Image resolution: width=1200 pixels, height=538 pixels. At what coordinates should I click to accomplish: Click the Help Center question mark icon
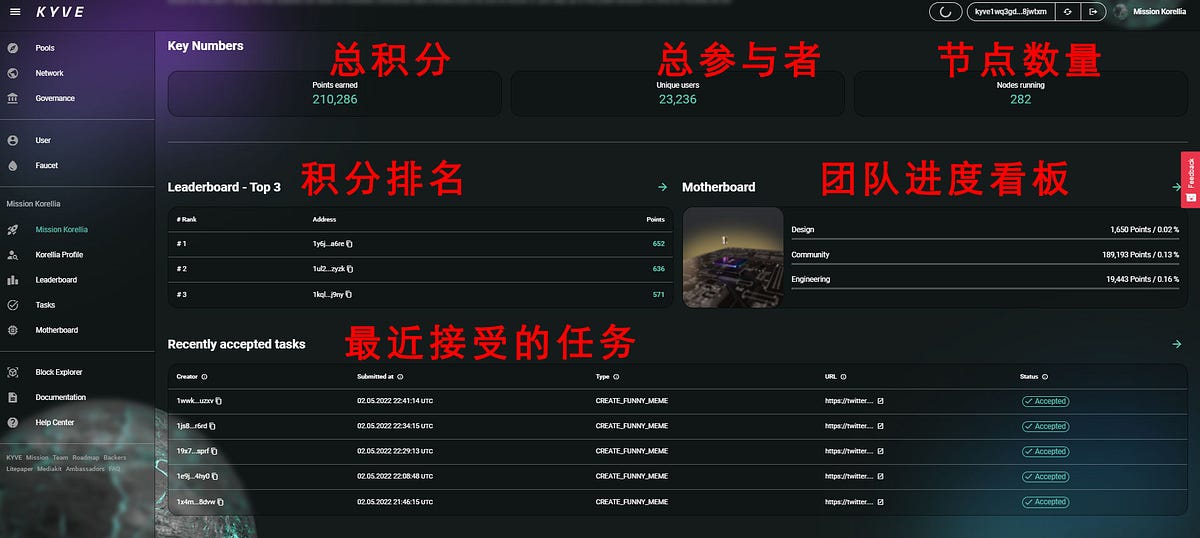coord(13,422)
